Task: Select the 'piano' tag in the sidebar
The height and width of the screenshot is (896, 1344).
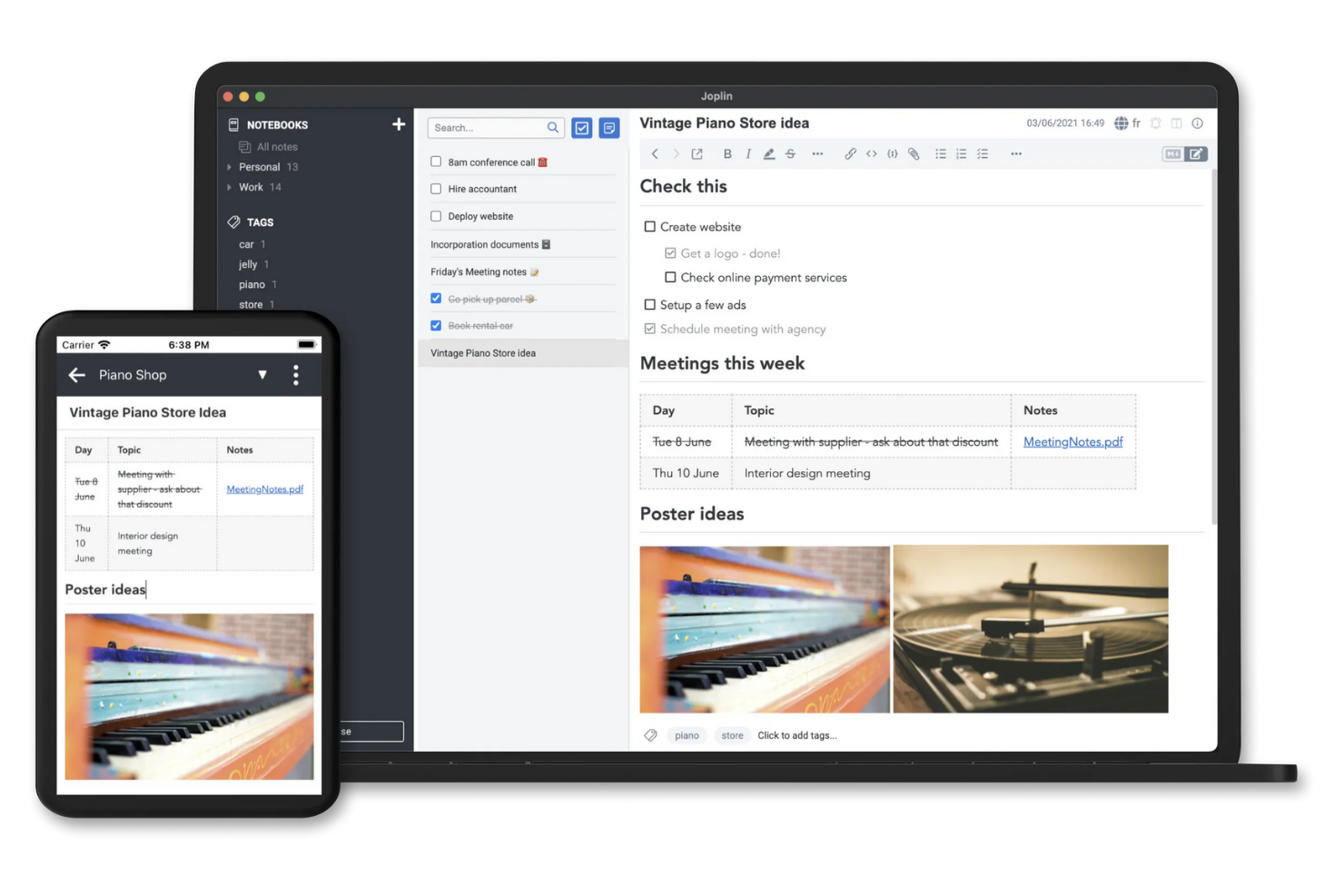Action: pos(252,285)
